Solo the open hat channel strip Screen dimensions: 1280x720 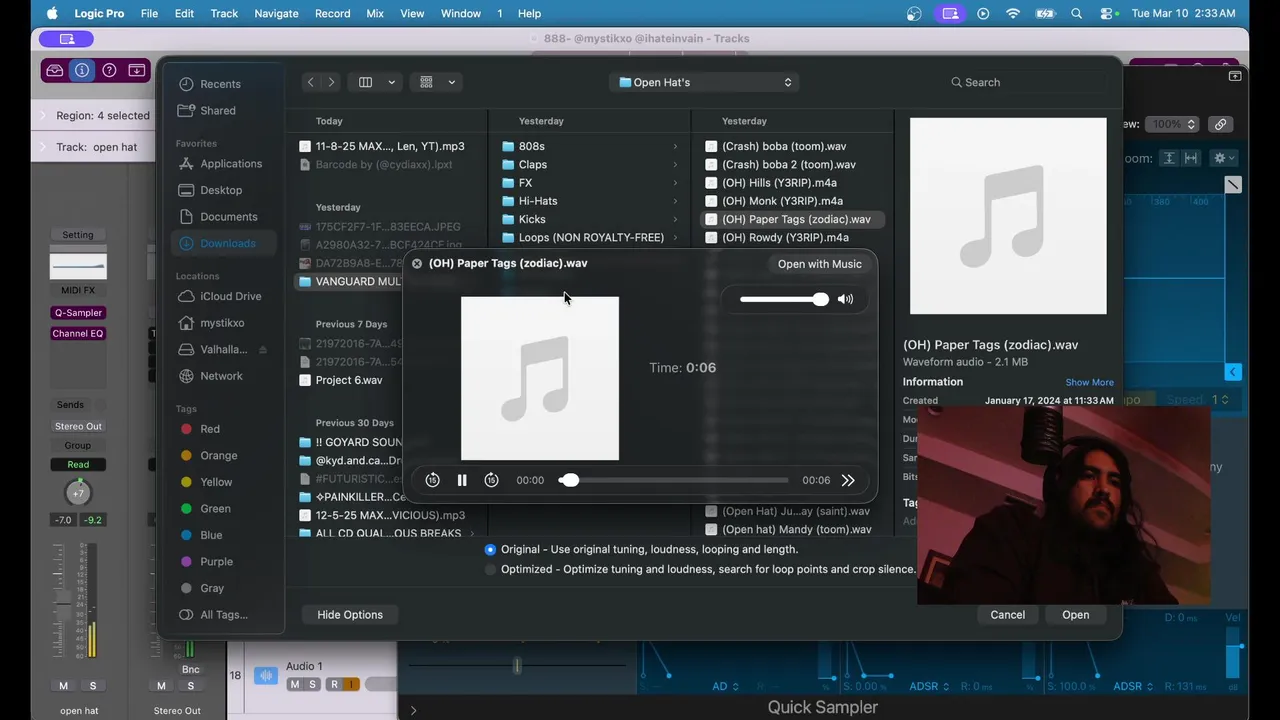tap(93, 686)
